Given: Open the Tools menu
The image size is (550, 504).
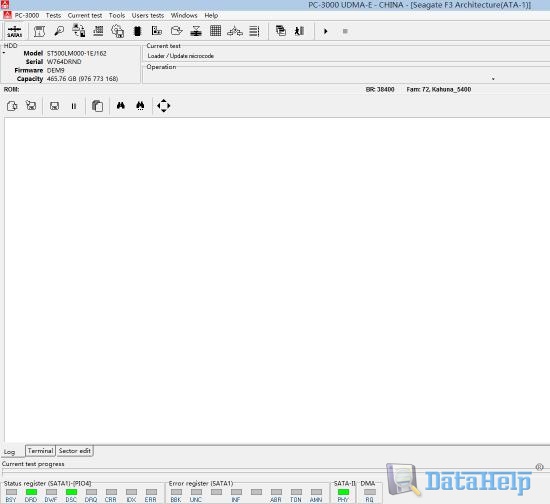Looking at the screenshot, I should [117, 15].
